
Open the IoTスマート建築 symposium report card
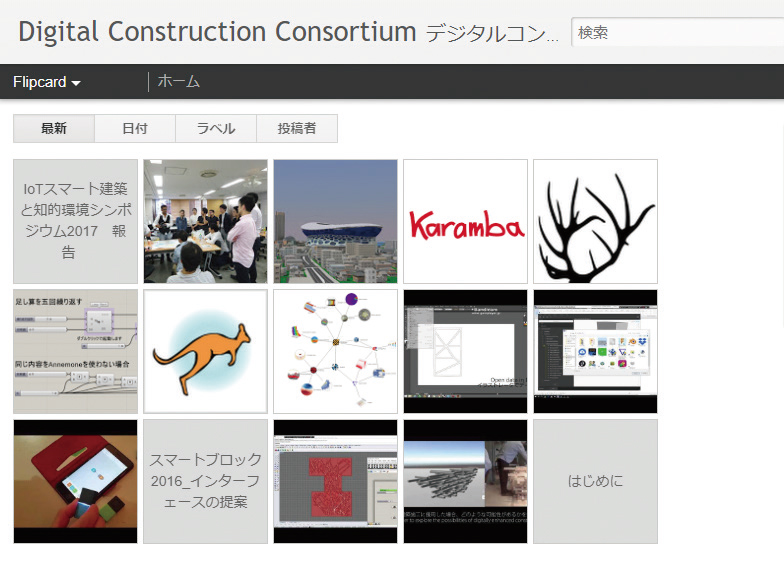tap(76, 222)
